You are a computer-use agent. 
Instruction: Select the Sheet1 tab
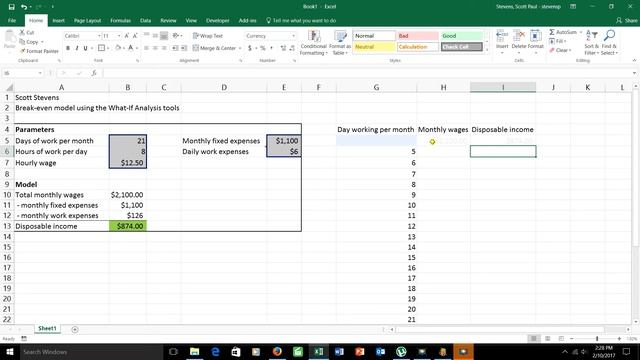pyautogui.click(x=47, y=329)
